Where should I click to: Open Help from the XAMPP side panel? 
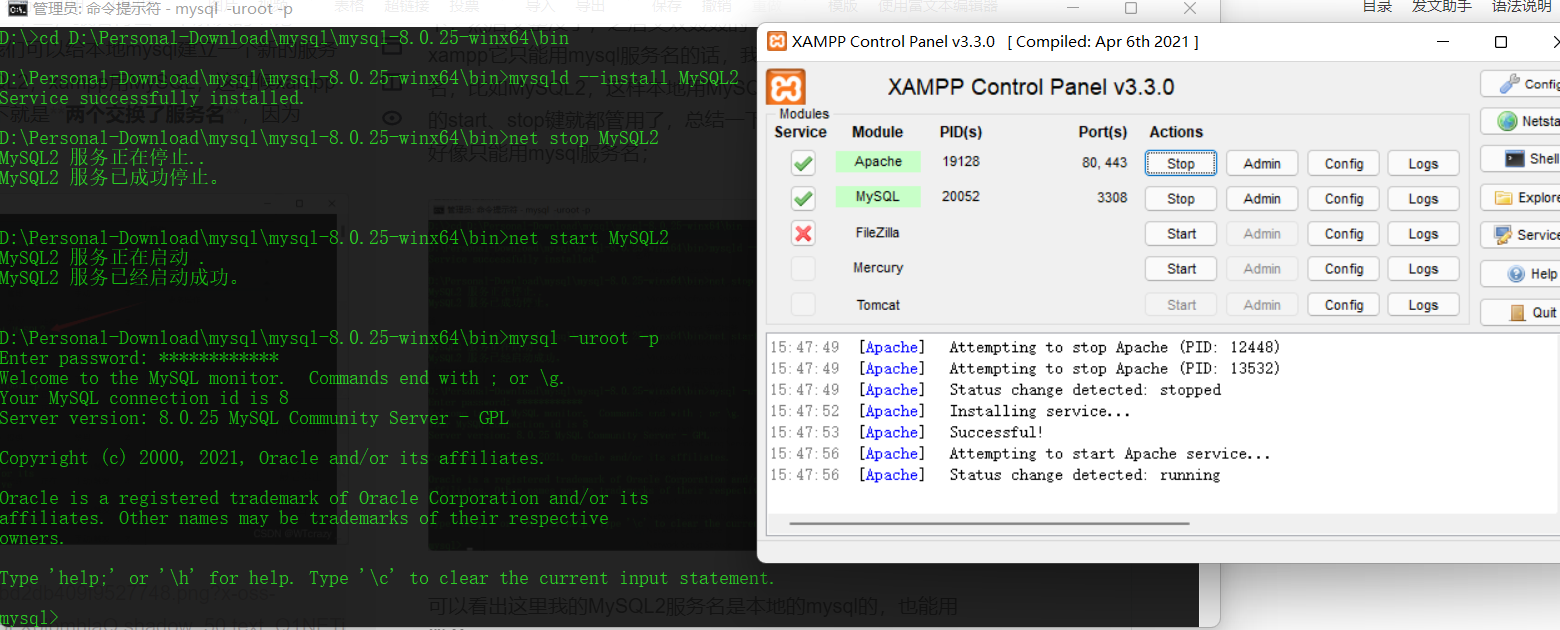point(1520,274)
